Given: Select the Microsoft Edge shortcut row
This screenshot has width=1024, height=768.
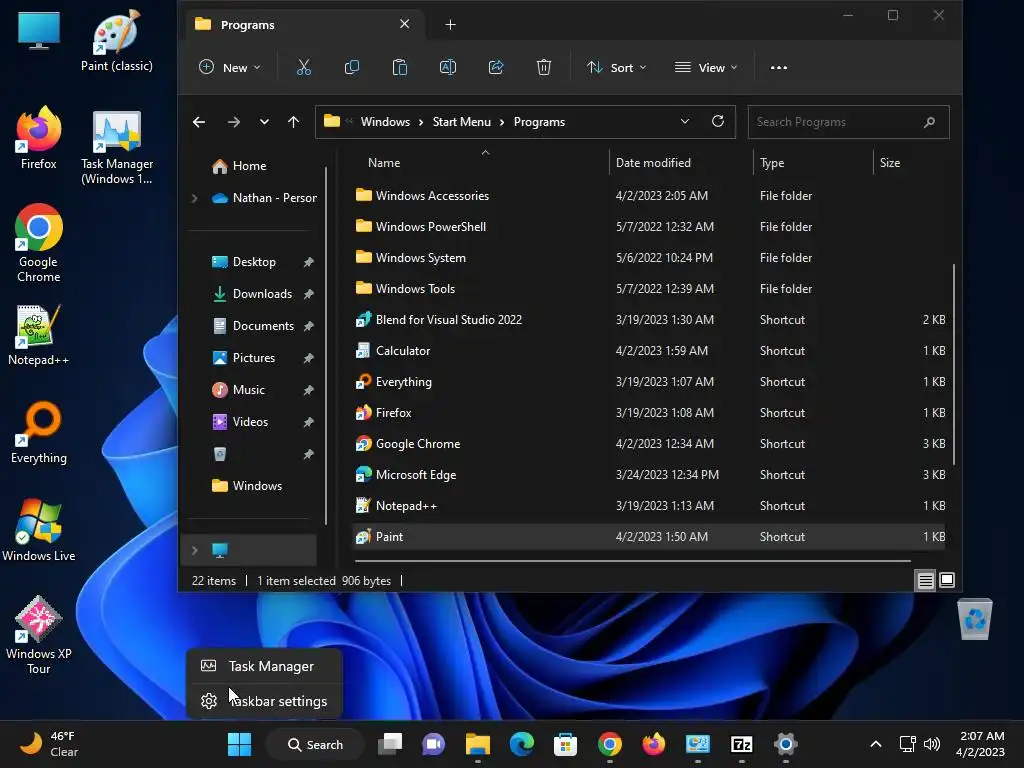Looking at the screenshot, I should (x=648, y=475).
